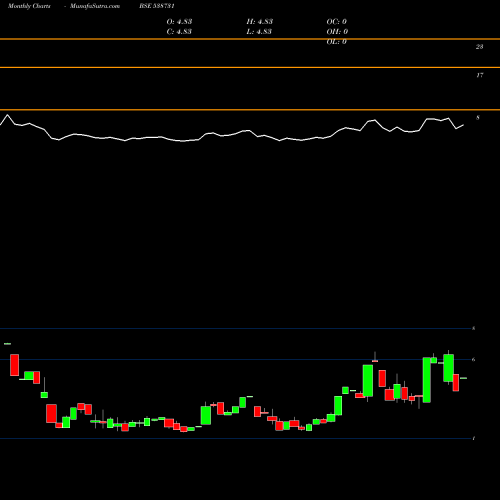Viewport: 500px width, 500px height.
Task: Click the "17" axis label
Action: [479, 75]
